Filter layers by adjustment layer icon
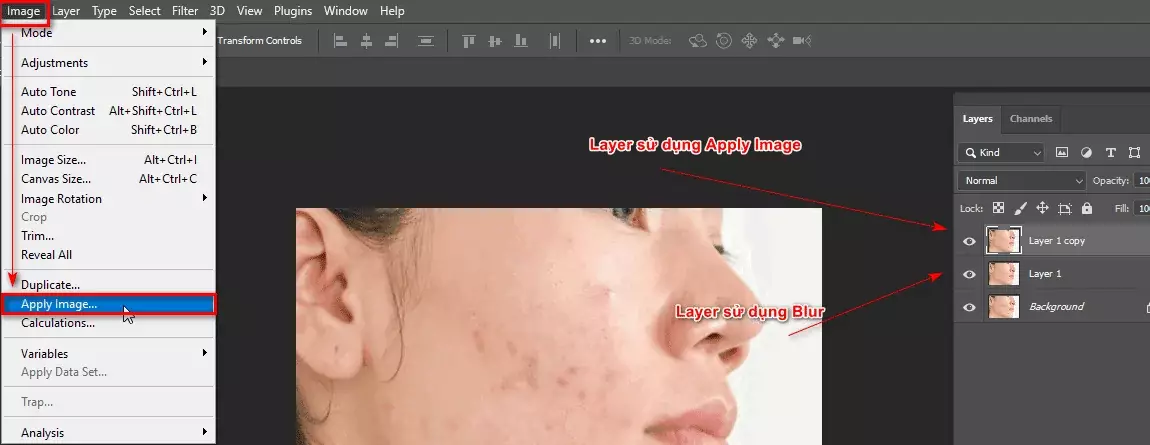 pyautogui.click(x=1086, y=152)
